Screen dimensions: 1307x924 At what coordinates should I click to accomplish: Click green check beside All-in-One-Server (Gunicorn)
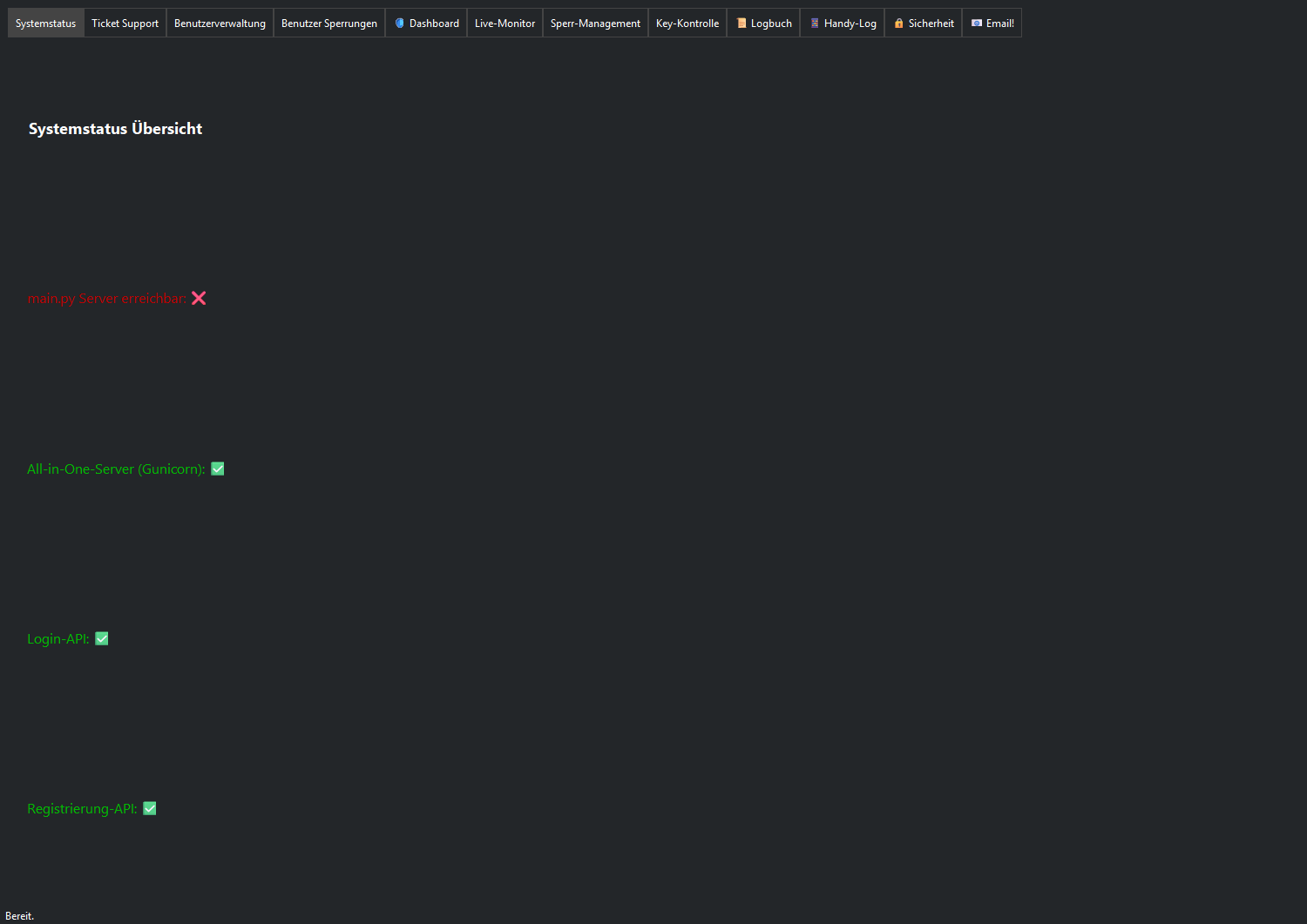click(217, 469)
